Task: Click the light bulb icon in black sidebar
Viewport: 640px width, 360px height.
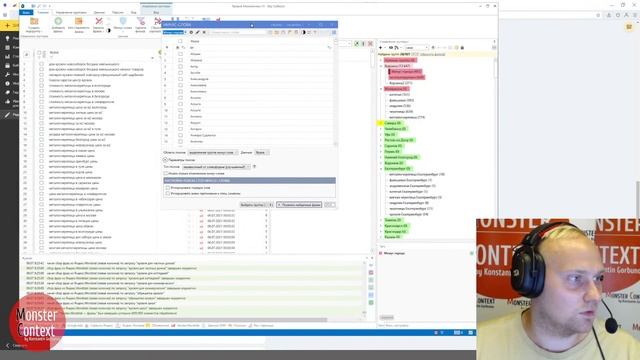Action: pos(7,38)
